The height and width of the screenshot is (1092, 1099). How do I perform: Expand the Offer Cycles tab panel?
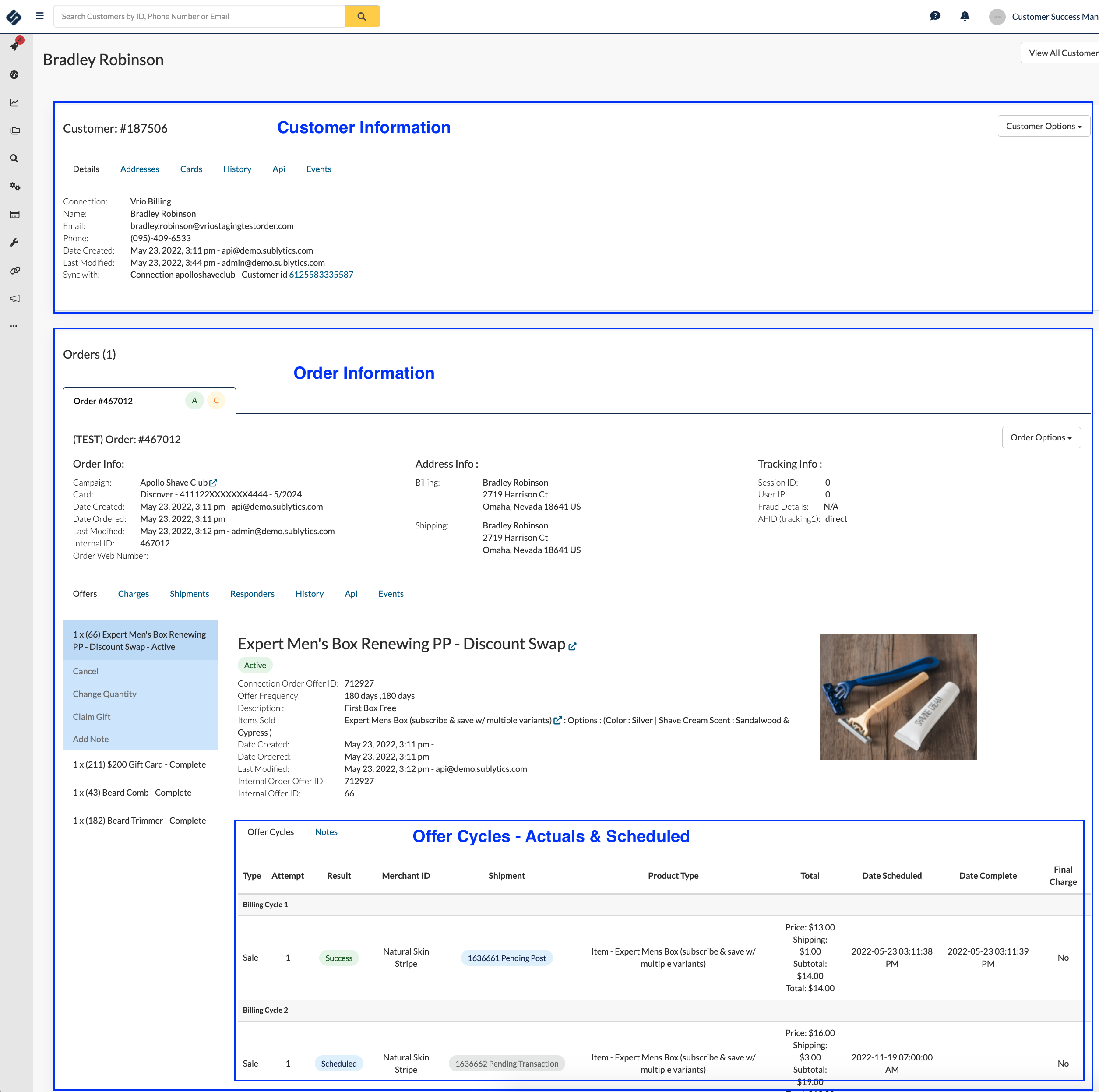point(271,831)
